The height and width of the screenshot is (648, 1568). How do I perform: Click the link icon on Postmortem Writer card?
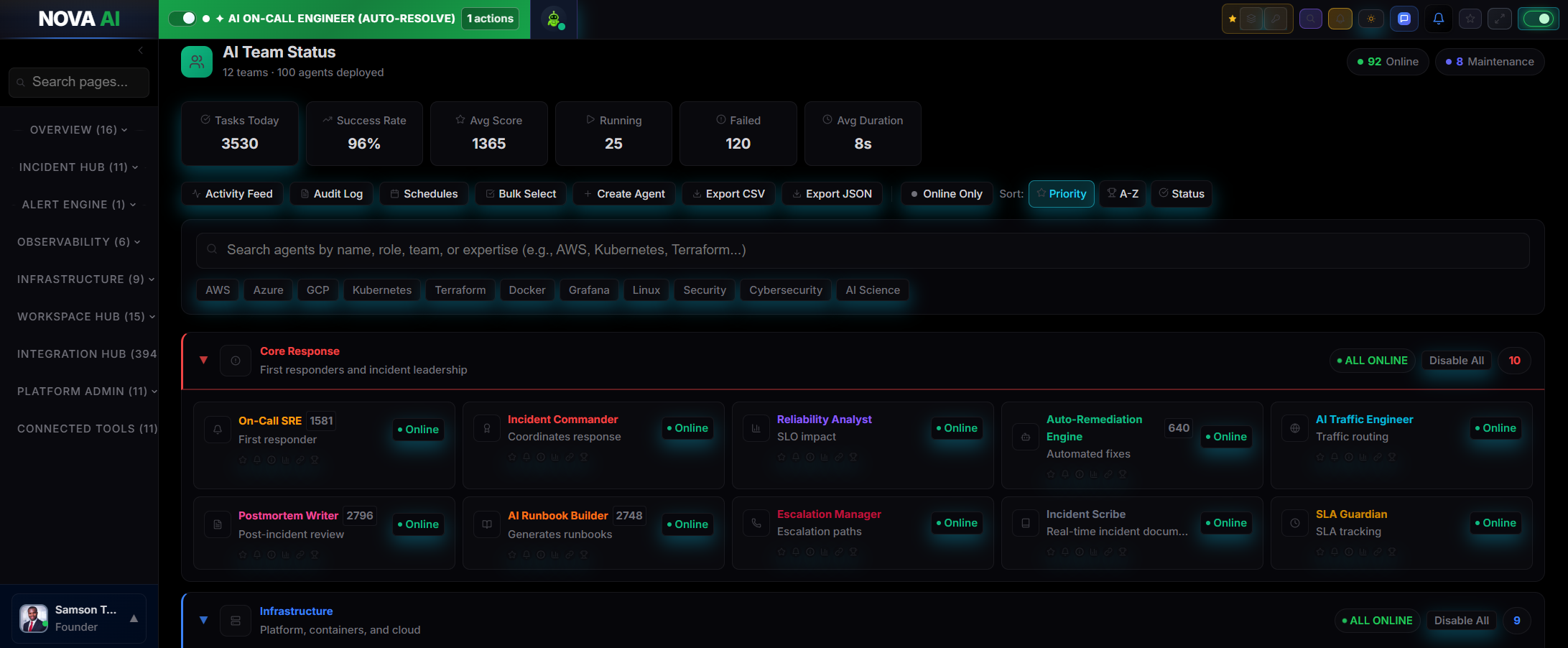(300, 554)
